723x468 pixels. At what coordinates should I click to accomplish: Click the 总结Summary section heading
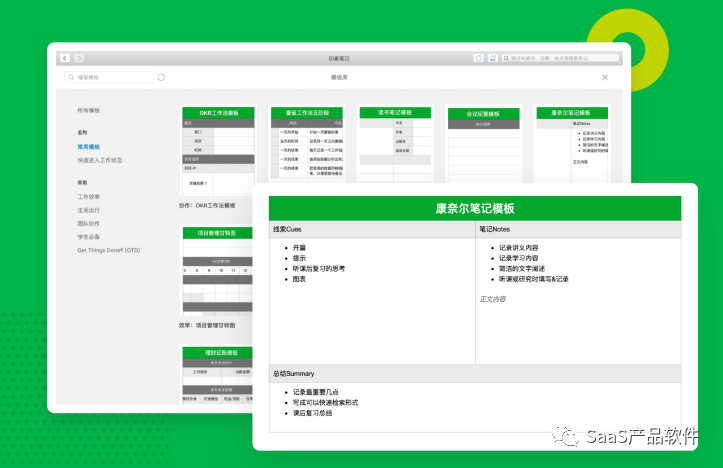(x=293, y=373)
